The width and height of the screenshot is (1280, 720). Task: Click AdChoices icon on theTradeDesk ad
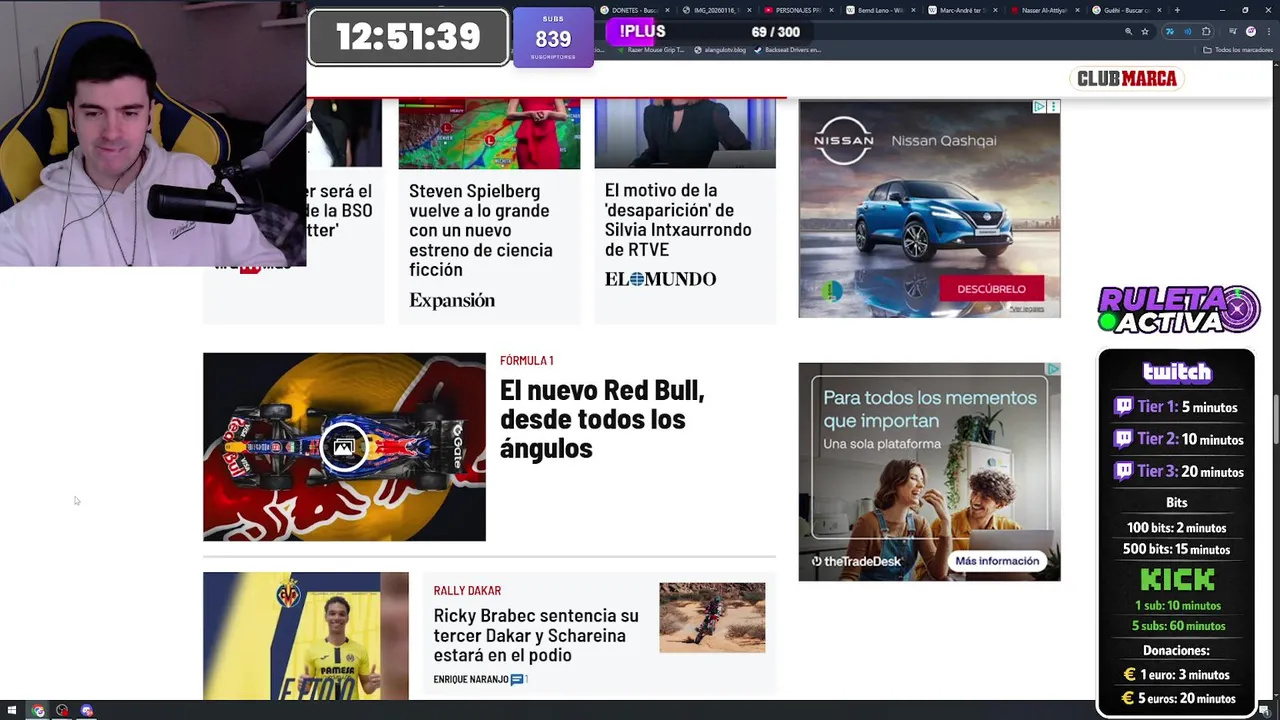1053,369
